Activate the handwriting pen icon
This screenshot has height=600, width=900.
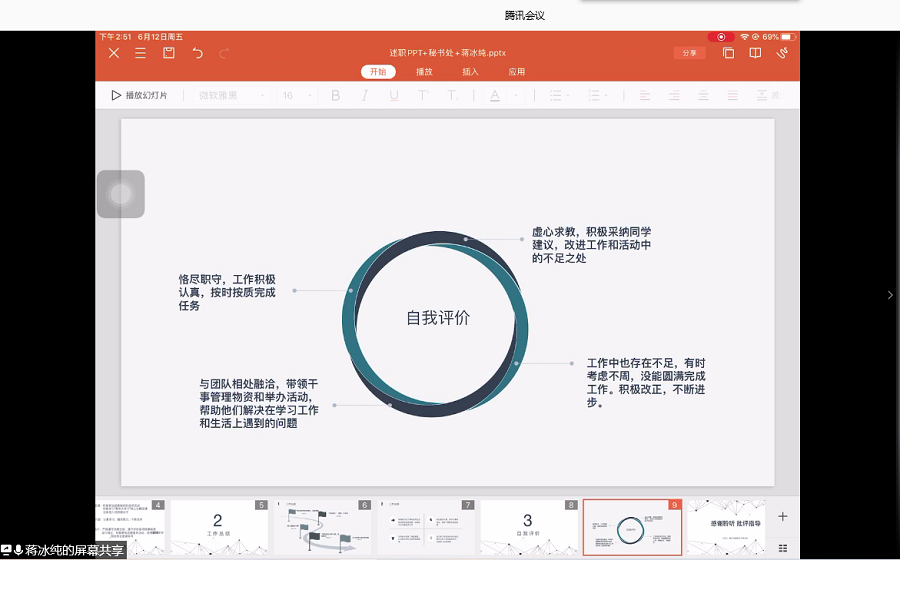pos(782,53)
